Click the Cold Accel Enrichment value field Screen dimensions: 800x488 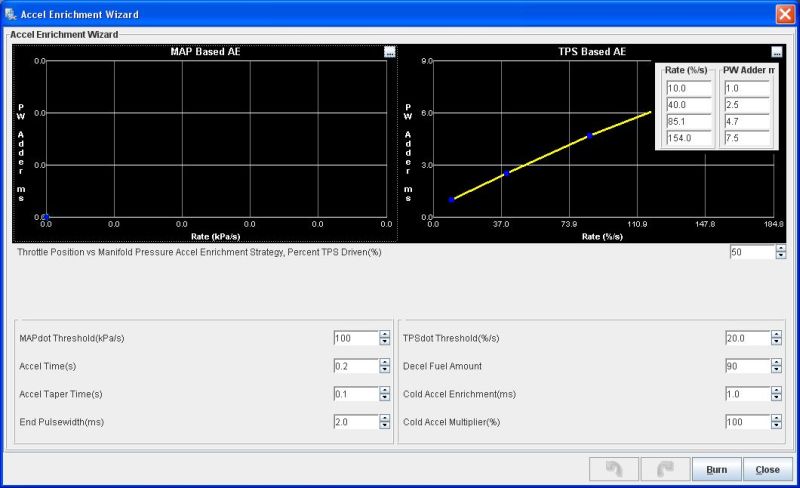tap(747, 394)
